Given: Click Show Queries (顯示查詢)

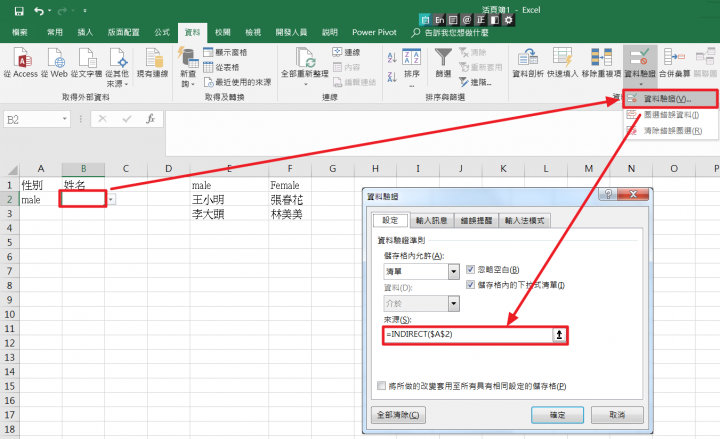Looking at the screenshot, I should click(x=225, y=52).
